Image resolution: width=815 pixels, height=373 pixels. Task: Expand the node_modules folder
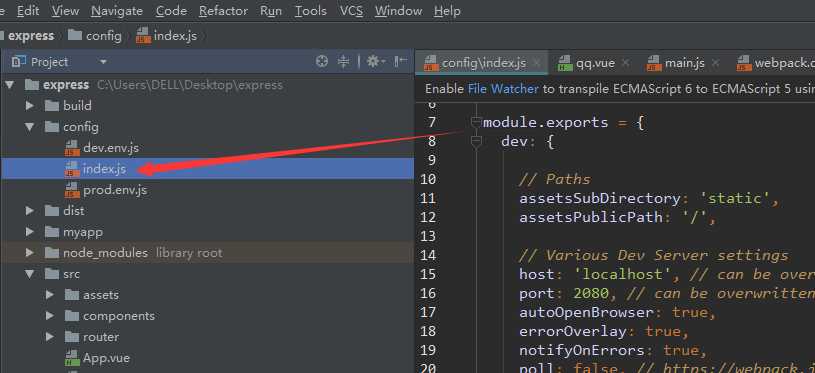pyautogui.click(x=30, y=253)
